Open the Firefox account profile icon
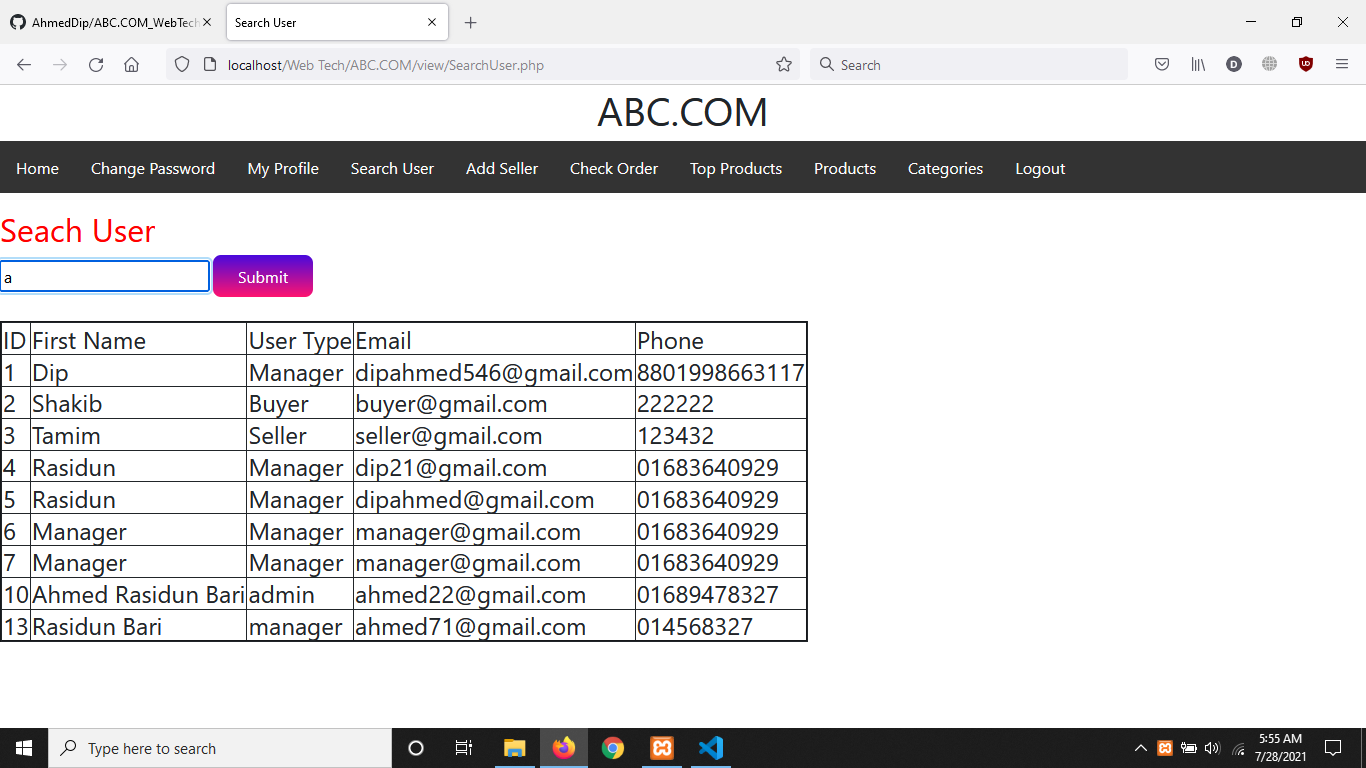This screenshot has width=1366, height=768. point(1233,64)
